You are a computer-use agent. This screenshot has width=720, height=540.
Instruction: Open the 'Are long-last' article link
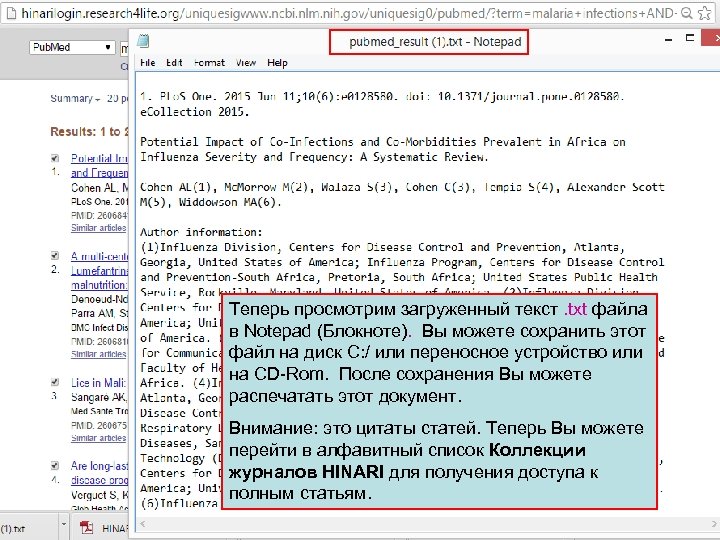(100, 473)
